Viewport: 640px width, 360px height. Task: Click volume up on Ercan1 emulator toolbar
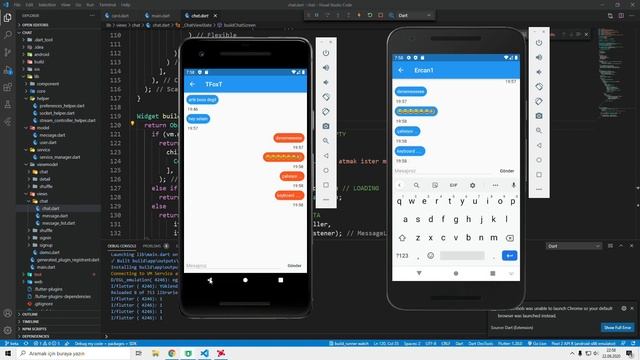[539, 58]
